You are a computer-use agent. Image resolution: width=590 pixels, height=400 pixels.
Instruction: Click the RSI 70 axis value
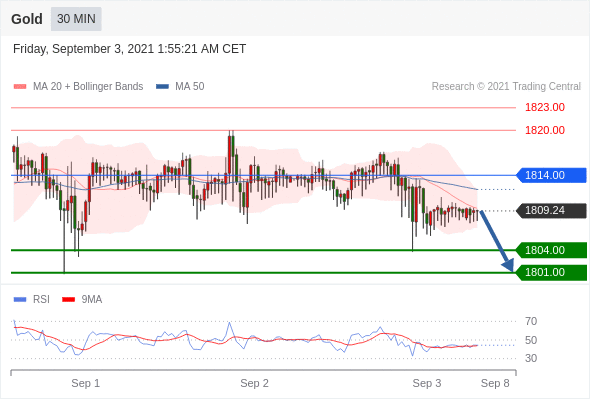531,321
